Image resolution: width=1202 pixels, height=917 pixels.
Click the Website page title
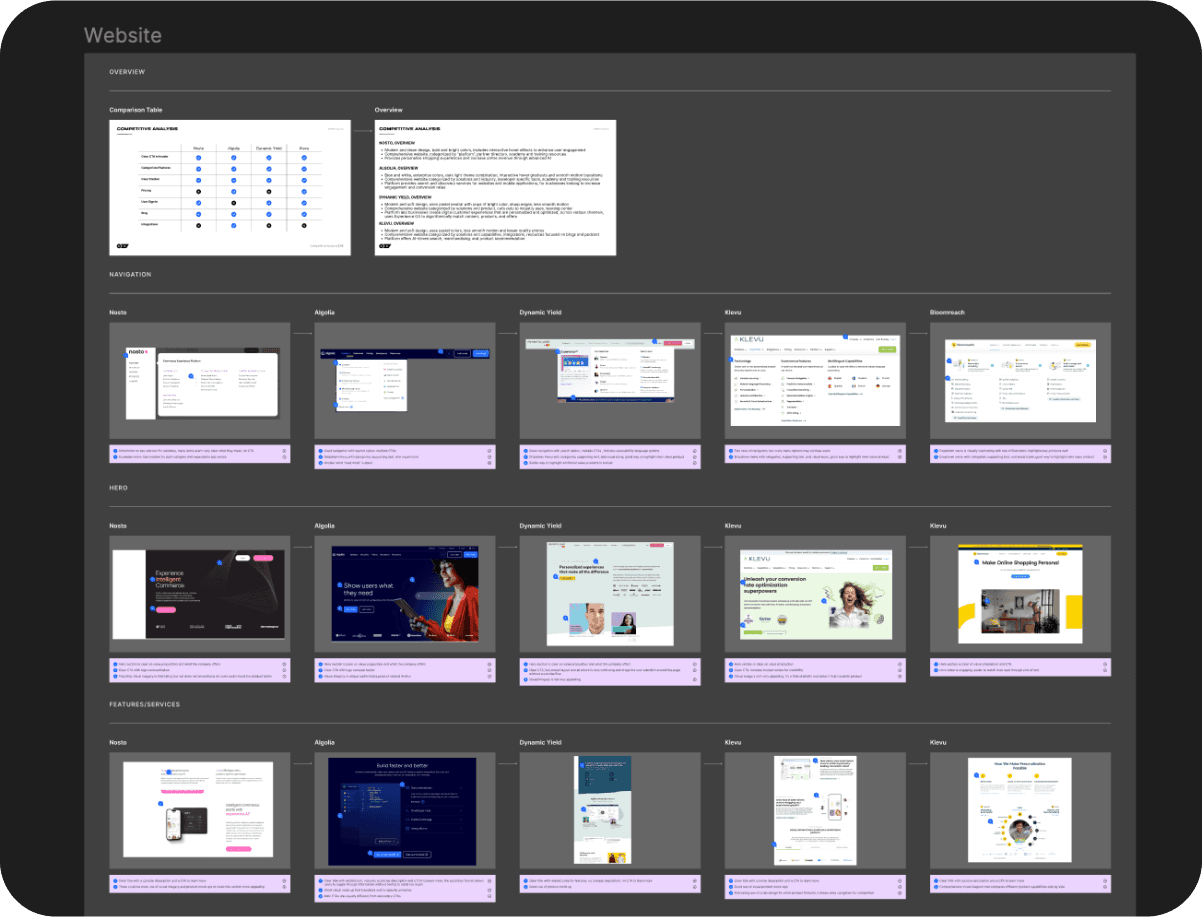tap(123, 35)
